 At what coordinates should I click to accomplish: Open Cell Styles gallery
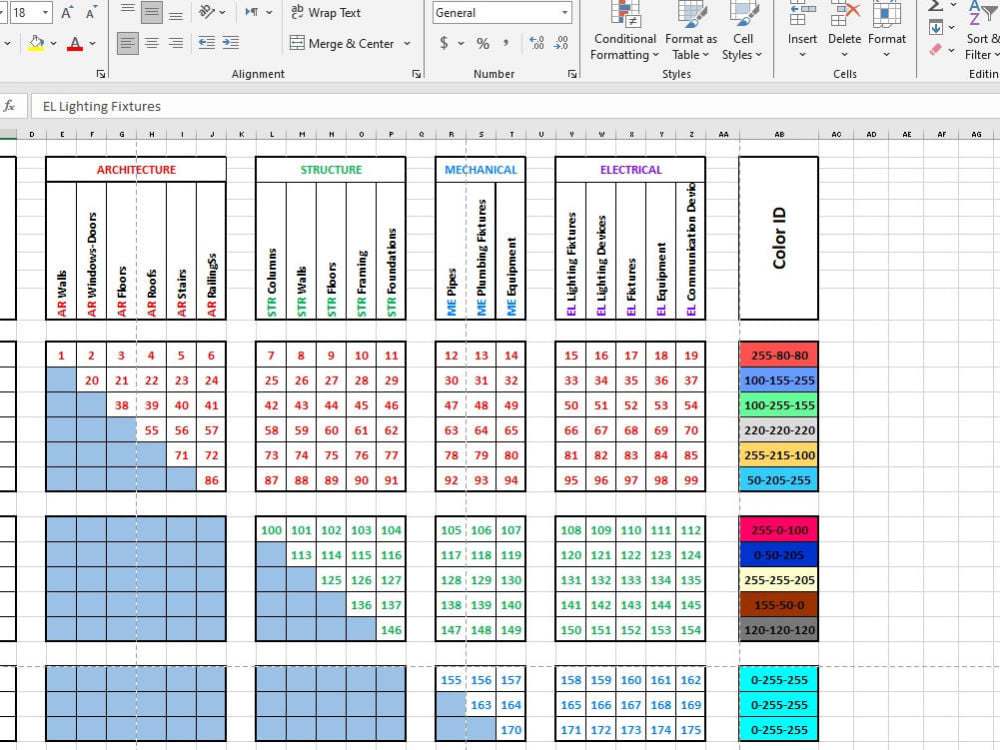(742, 32)
